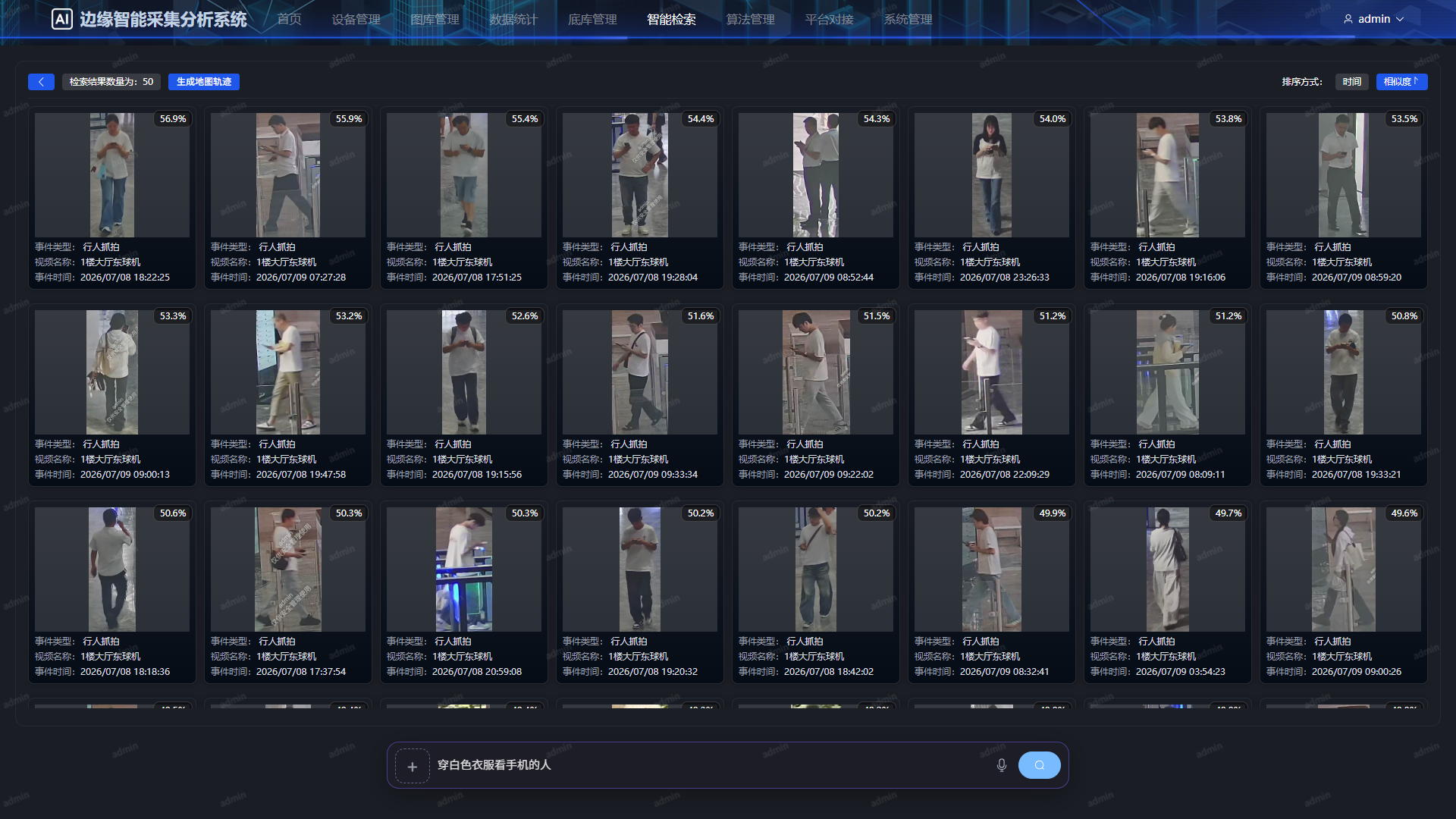Open the 49.7% match thumbnail
The height and width of the screenshot is (819, 1456).
coord(1168,570)
